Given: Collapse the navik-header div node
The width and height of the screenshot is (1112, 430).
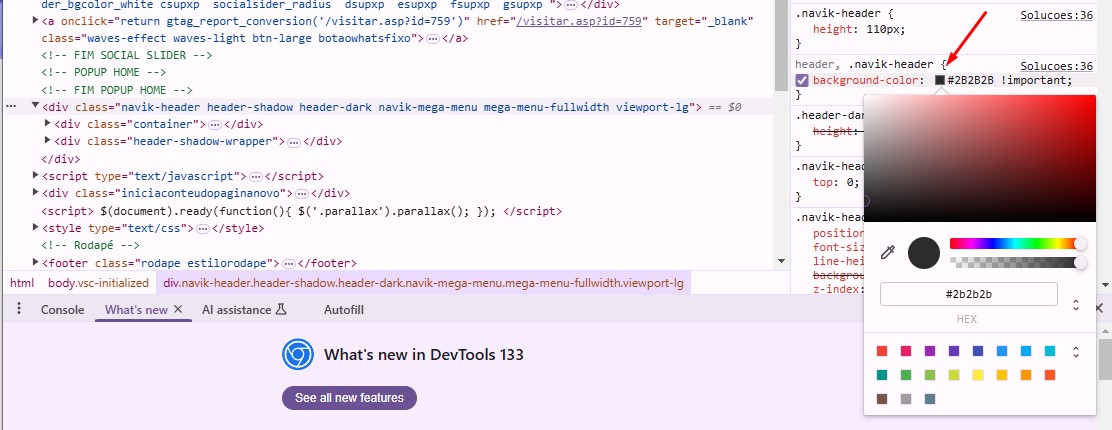Looking at the screenshot, I should (36, 106).
